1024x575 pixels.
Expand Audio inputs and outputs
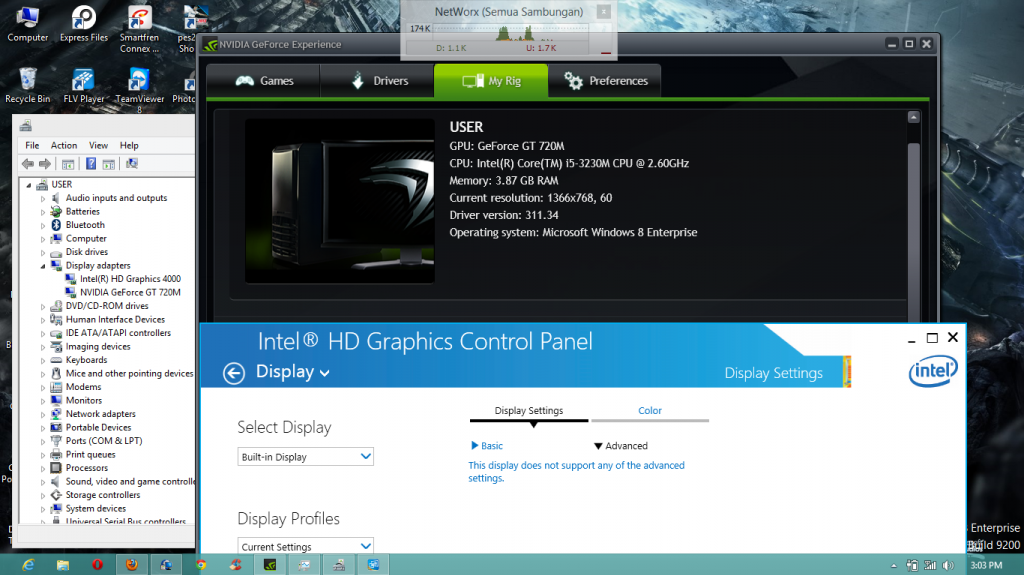coord(43,198)
